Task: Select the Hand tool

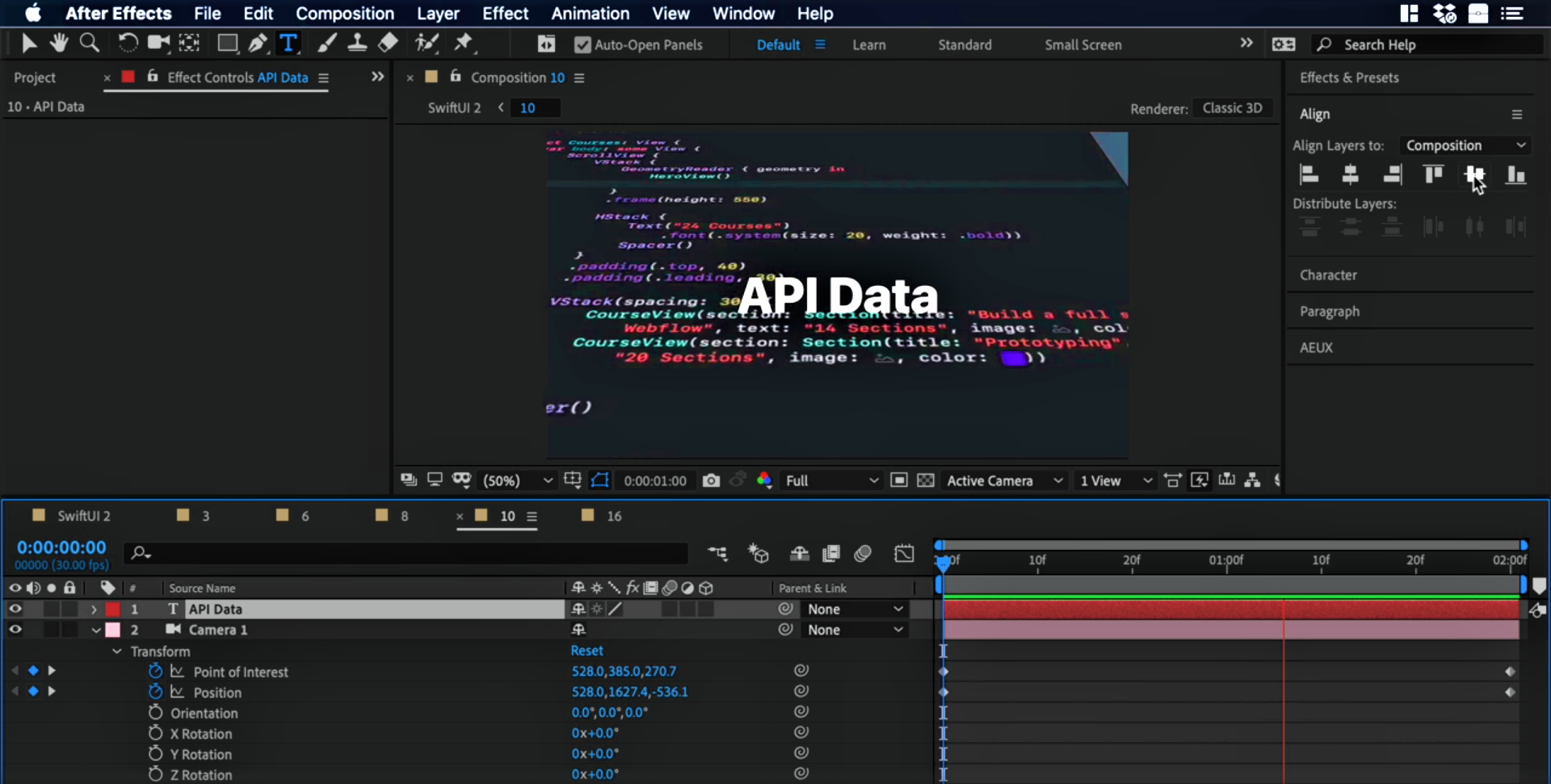Action: pos(58,44)
